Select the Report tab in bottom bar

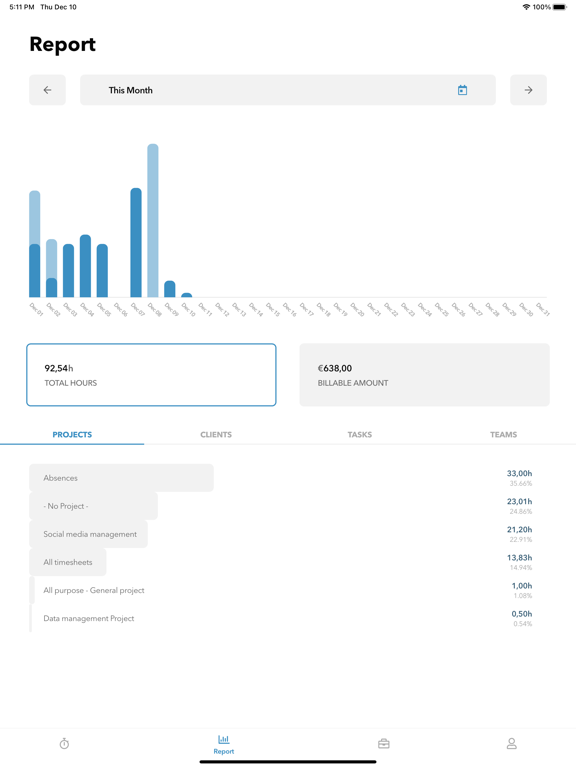coord(223,744)
